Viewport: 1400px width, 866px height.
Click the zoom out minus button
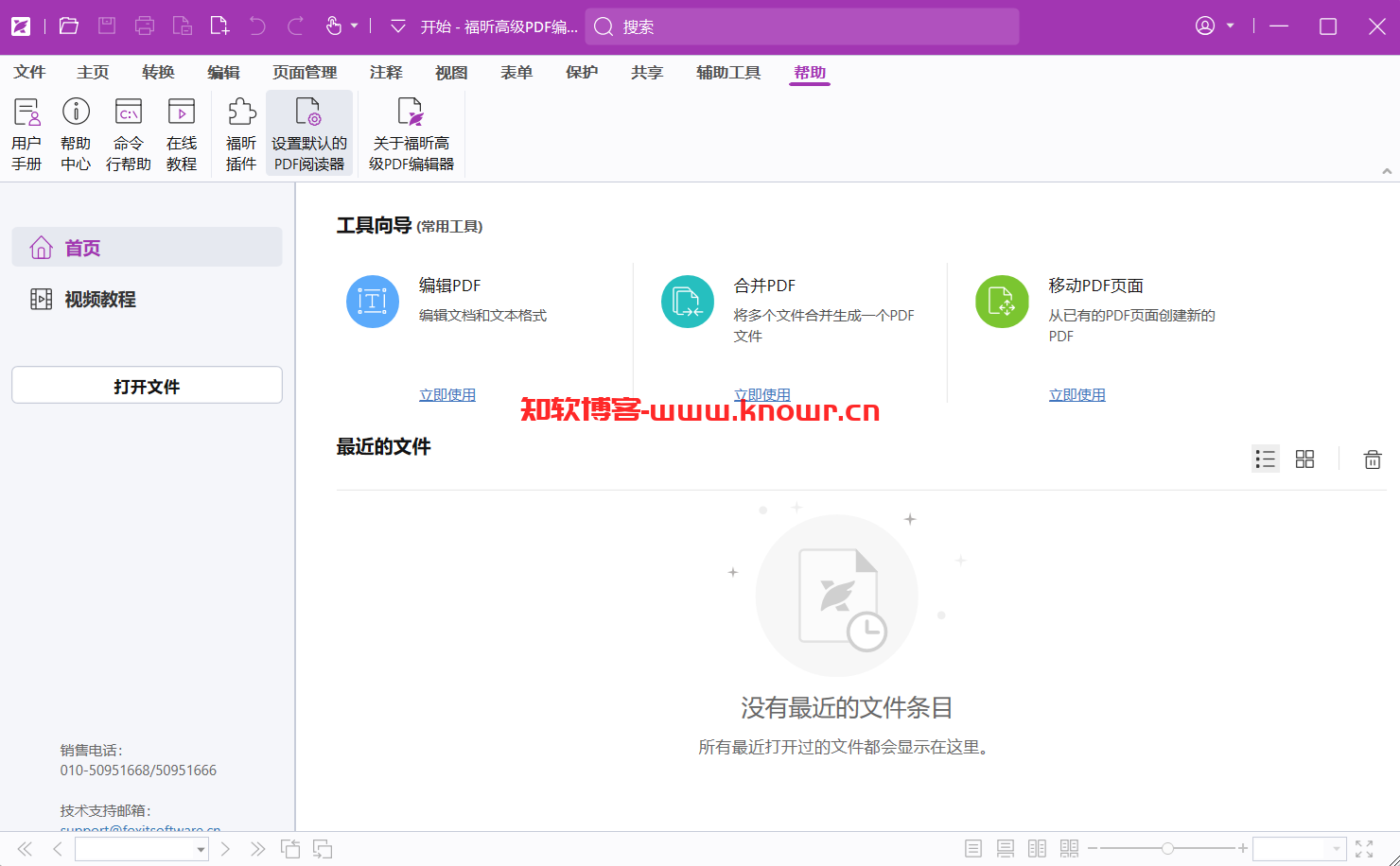[1093, 849]
